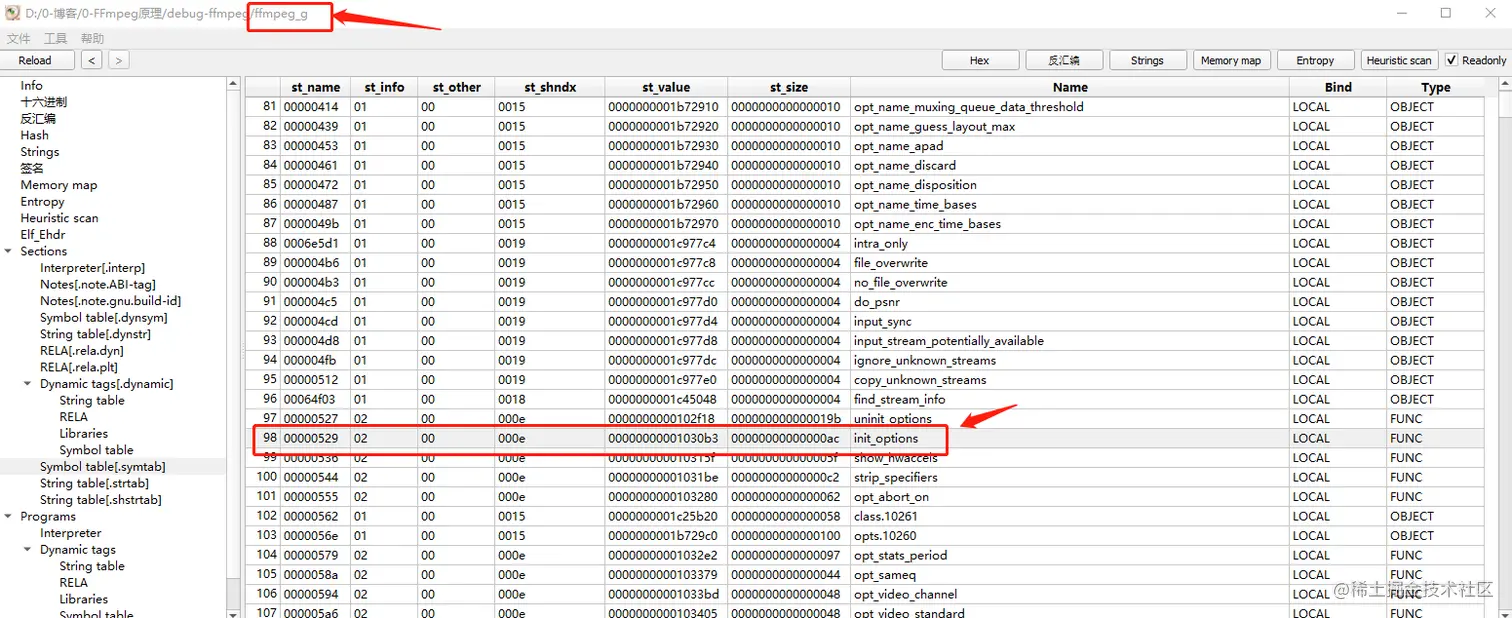The image size is (1512, 618).
Task: Select String table[.dynstr] section
Action: [x=97, y=334]
